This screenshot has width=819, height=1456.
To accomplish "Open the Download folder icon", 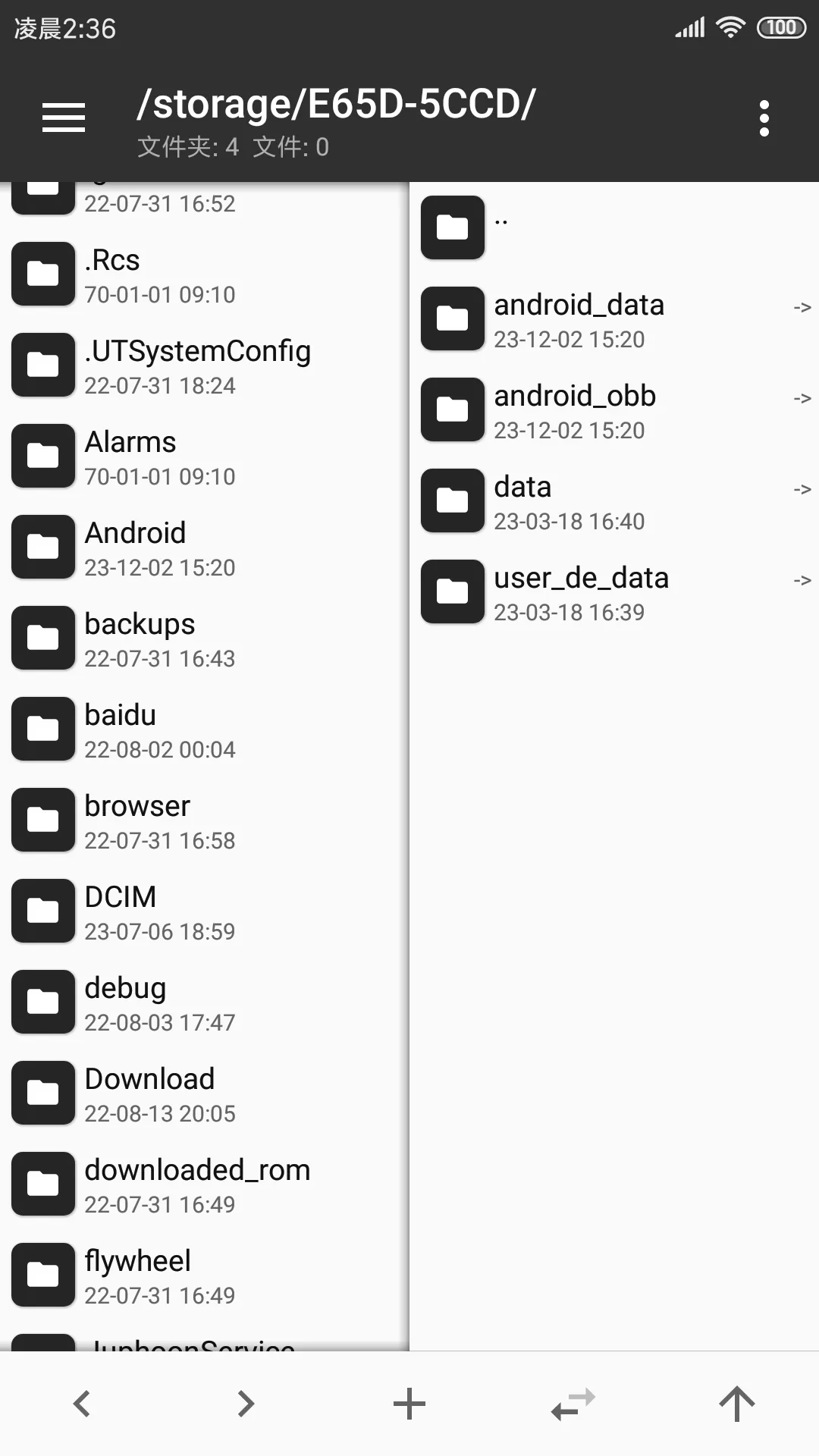I will pyautogui.click(x=43, y=1093).
